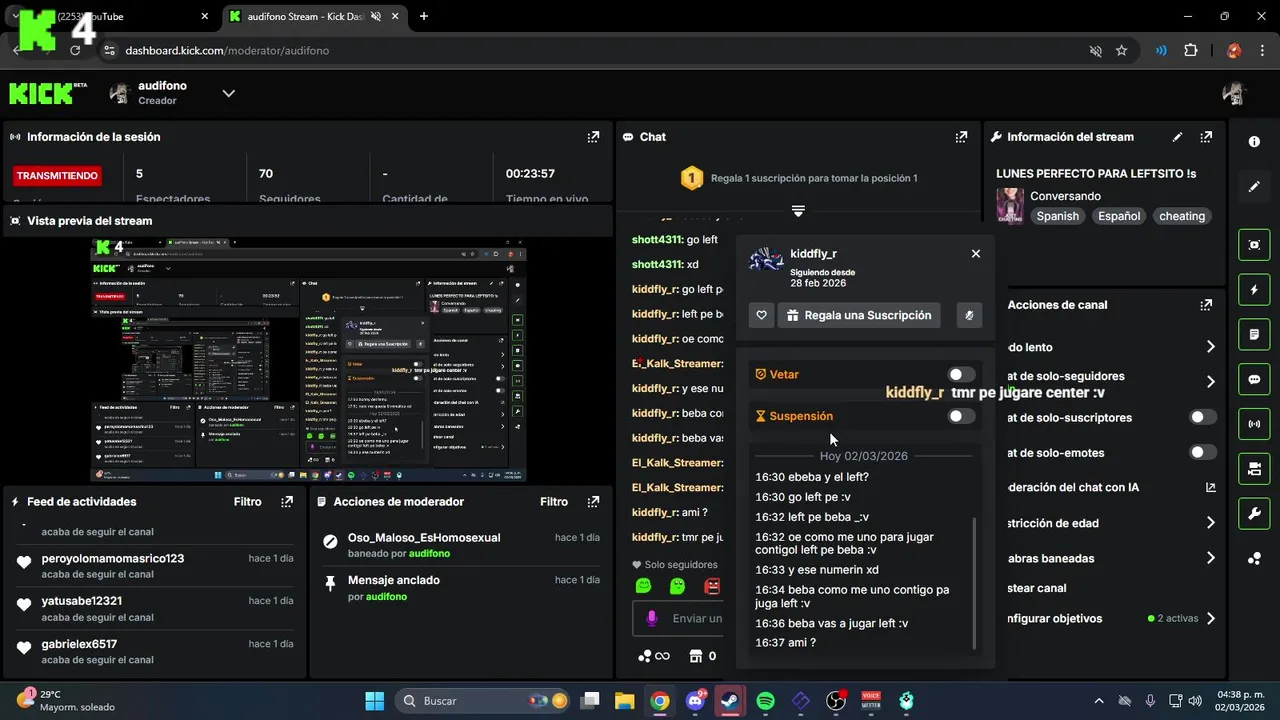
Task: Toggle the stream info wrench sidebar icon
Action: tap(1254, 514)
